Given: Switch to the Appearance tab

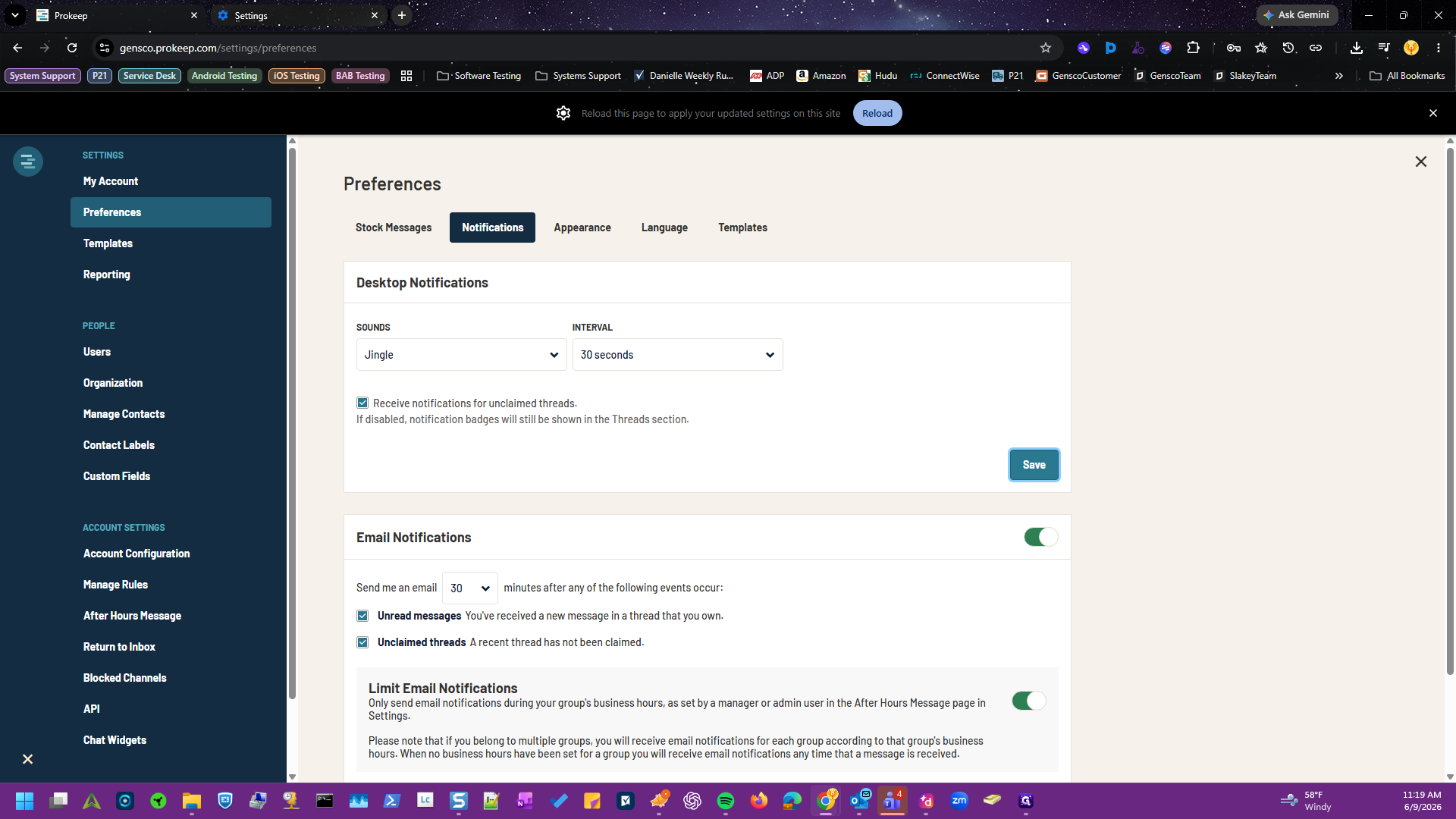Looking at the screenshot, I should (x=582, y=227).
